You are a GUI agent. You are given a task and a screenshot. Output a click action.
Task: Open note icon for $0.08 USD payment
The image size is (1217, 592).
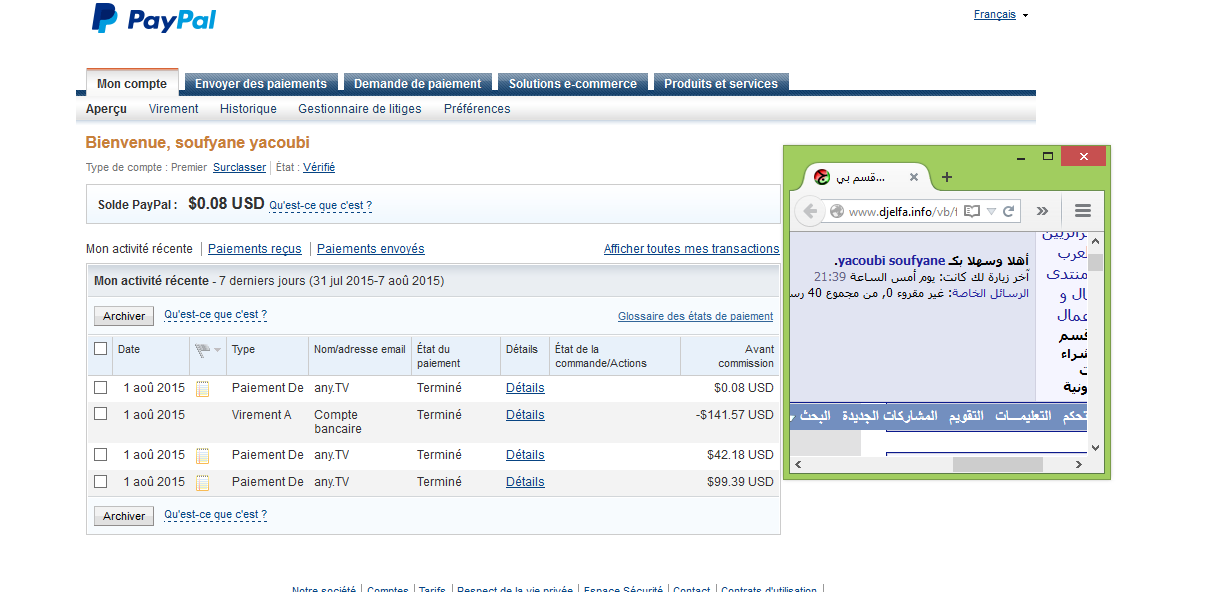[x=203, y=388]
